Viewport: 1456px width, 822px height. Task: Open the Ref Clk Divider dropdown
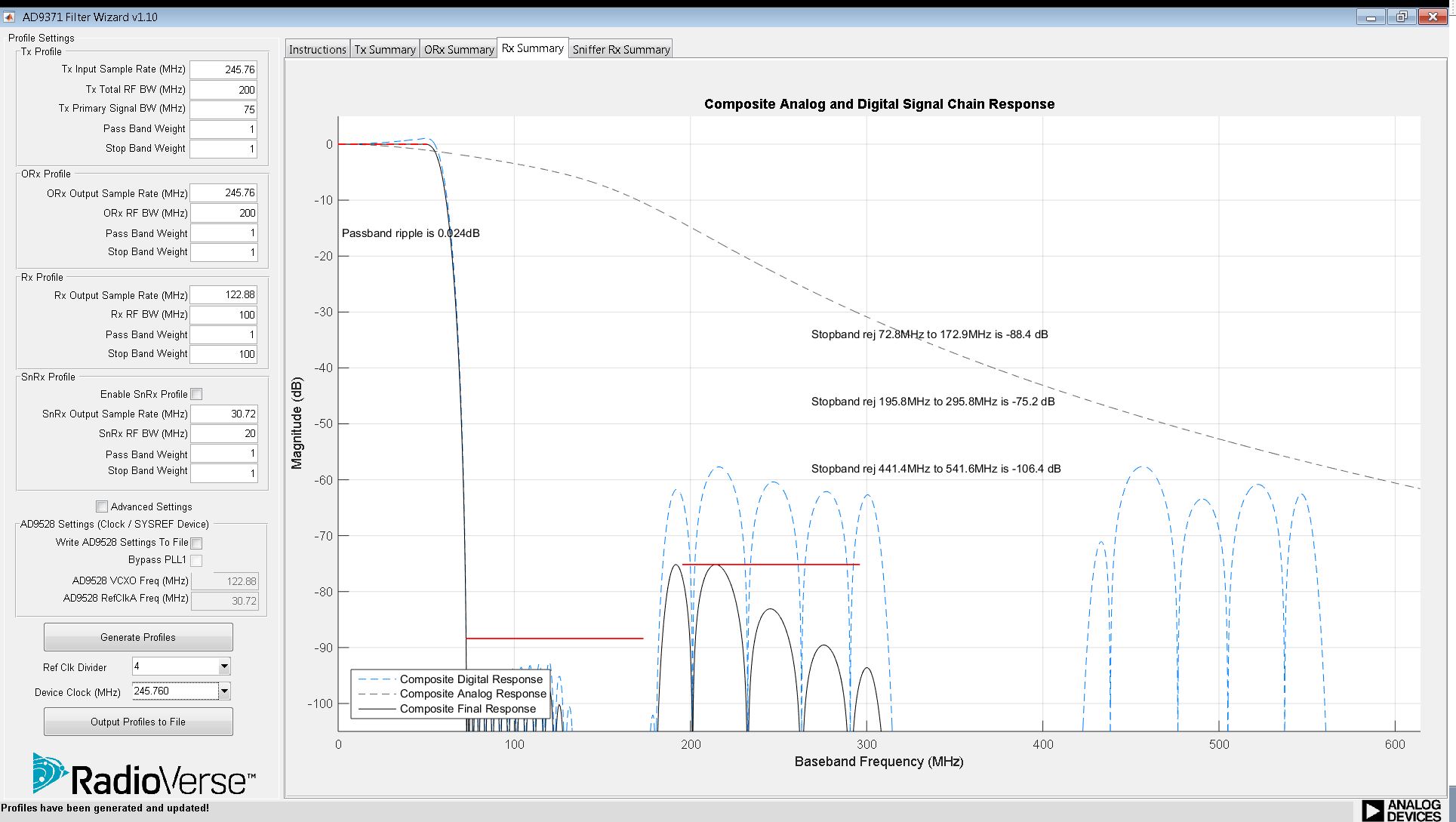224,667
